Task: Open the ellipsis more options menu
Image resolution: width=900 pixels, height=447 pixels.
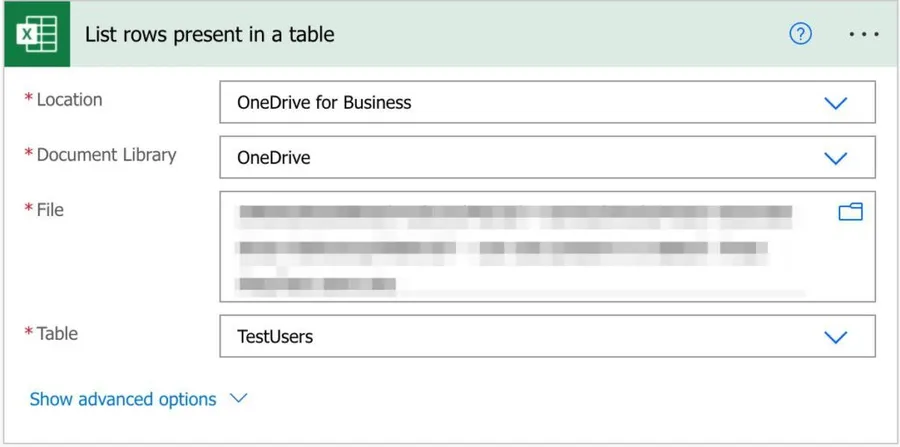Action: (x=863, y=34)
